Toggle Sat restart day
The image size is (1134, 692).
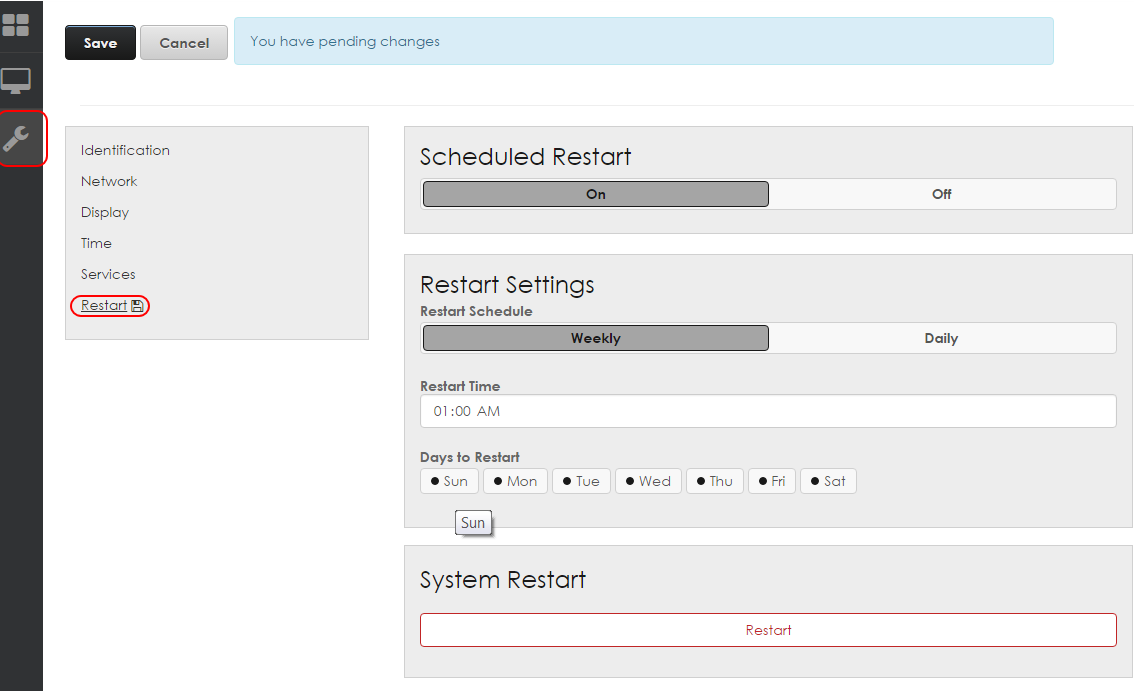coord(828,481)
